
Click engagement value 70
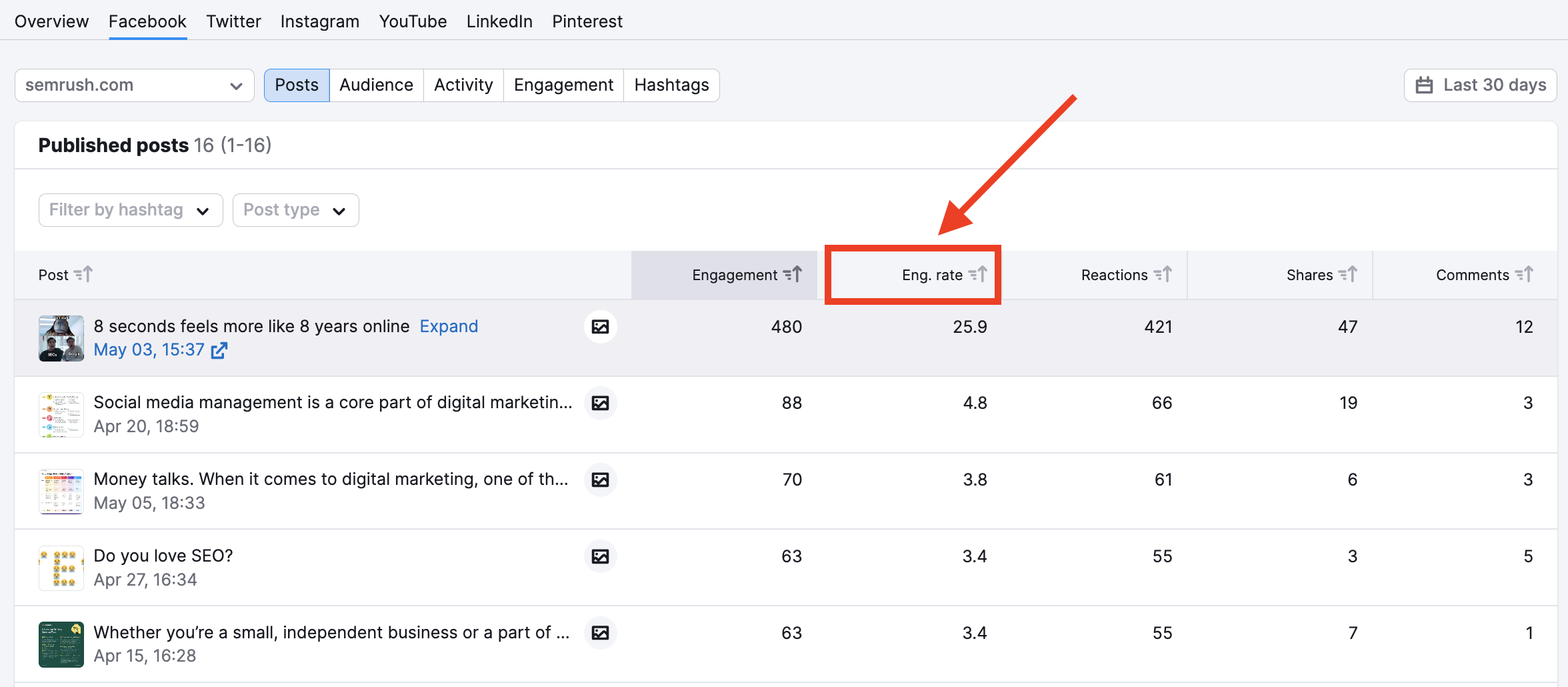tap(792, 480)
